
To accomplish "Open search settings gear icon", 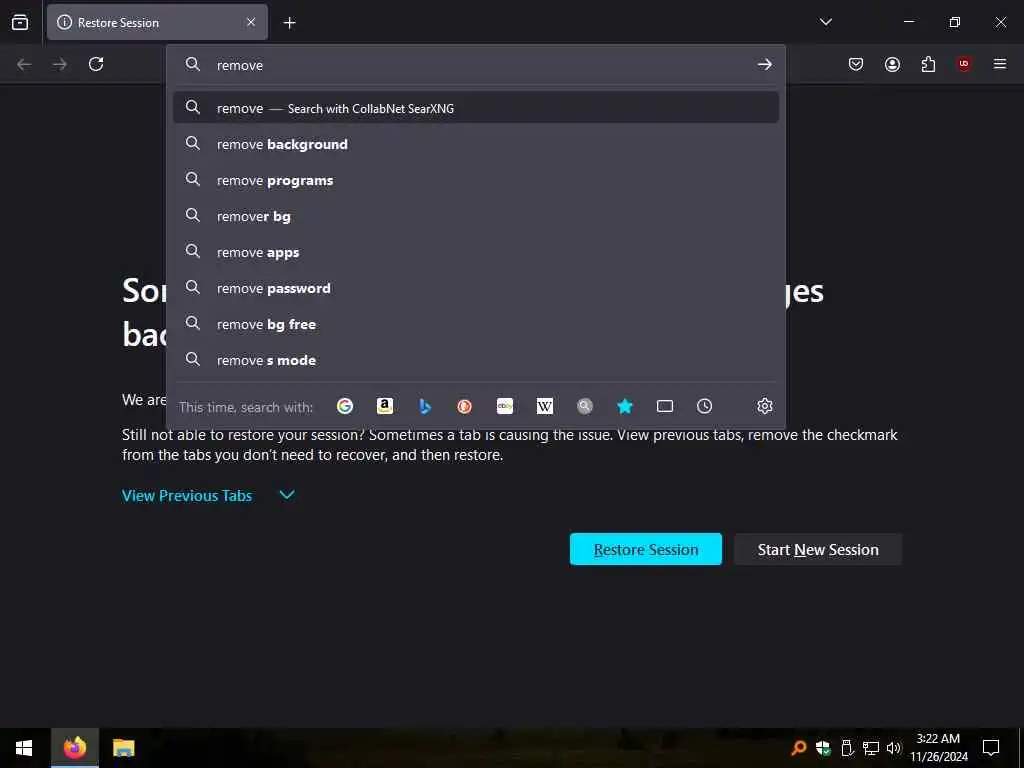I will [x=765, y=406].
